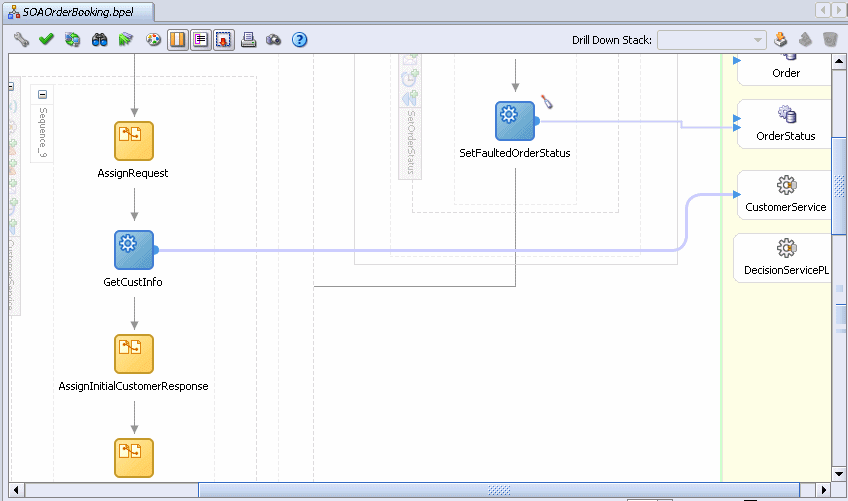
Task: Click the green checkmark validate icon
Action: click(47, 39)
